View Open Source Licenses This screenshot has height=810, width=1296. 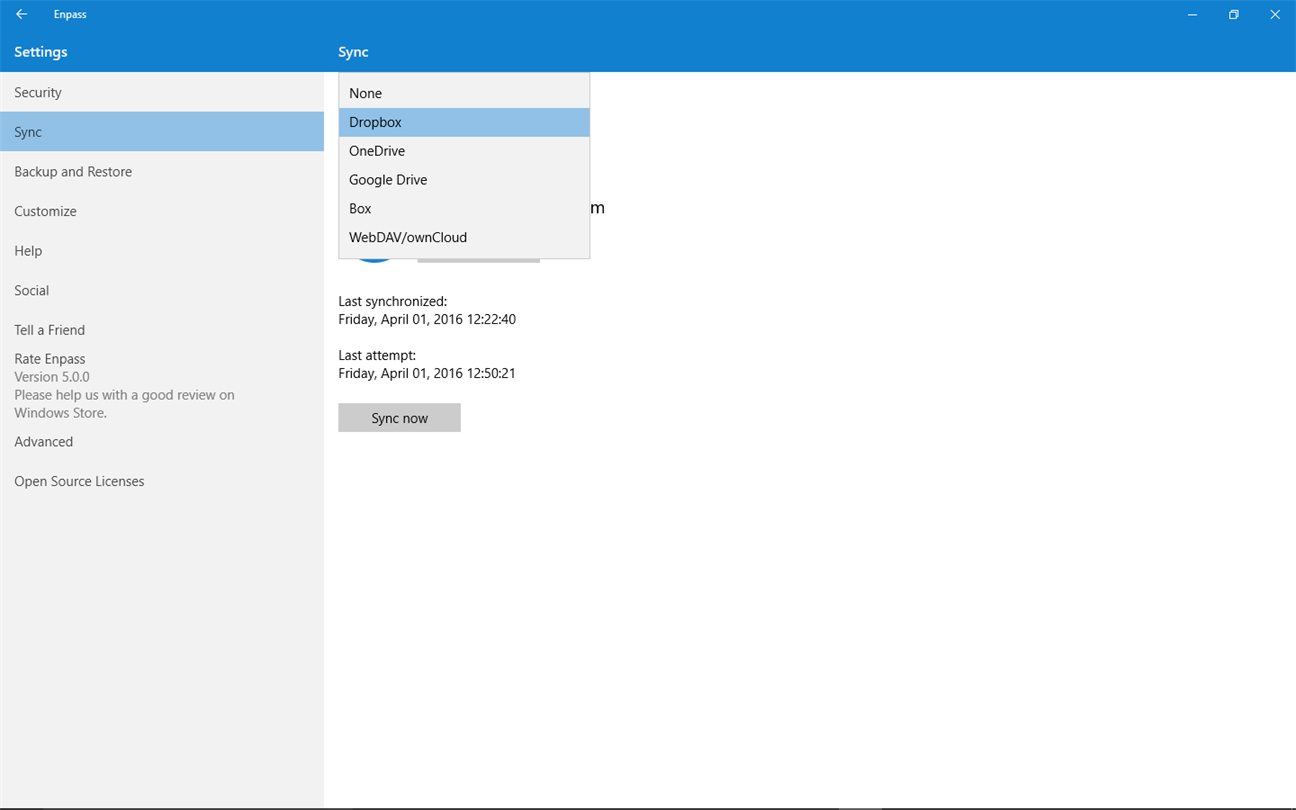pos(162,481)
